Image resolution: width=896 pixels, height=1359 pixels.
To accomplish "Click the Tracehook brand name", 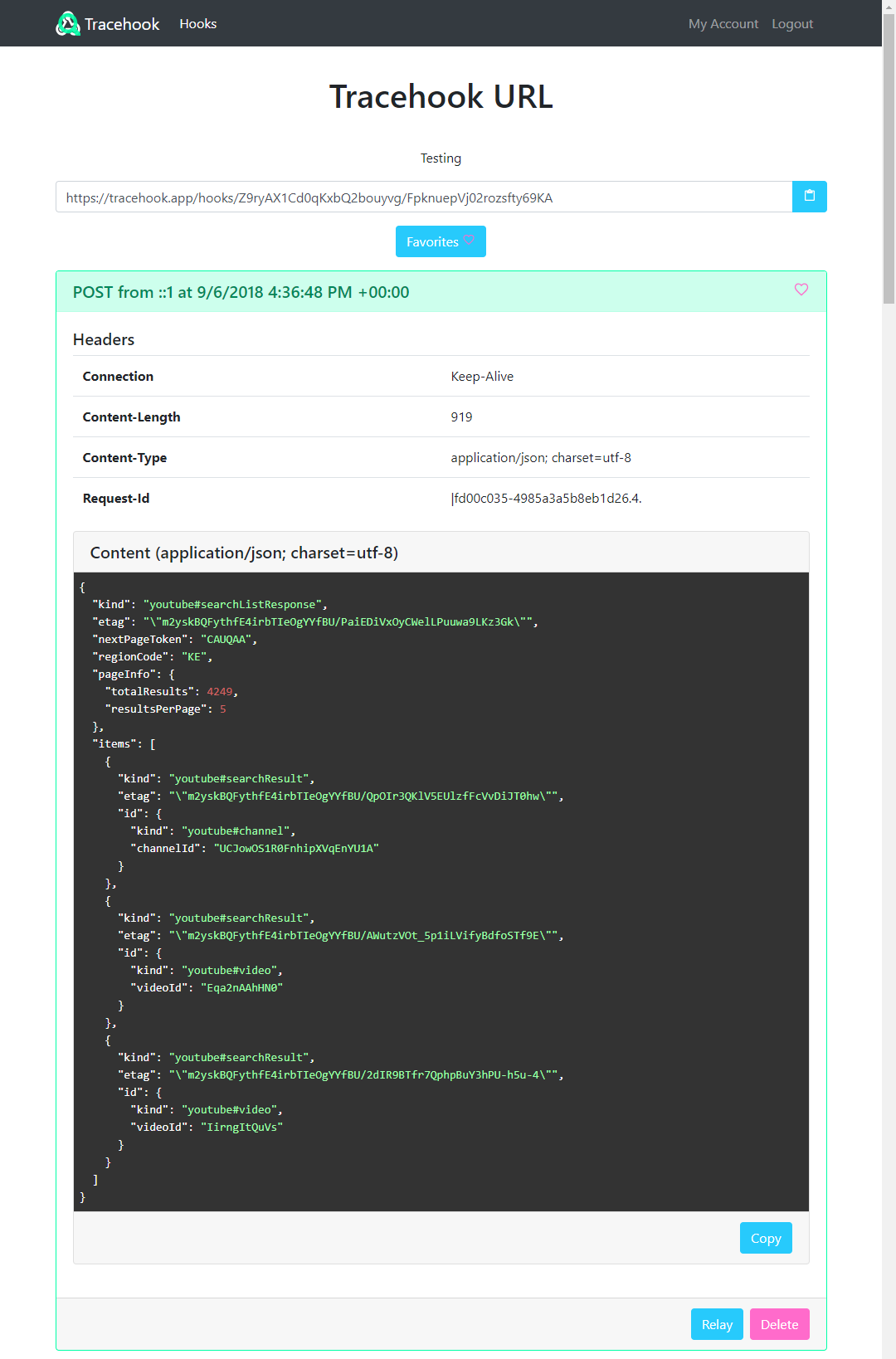I will [x=122, y=24].
